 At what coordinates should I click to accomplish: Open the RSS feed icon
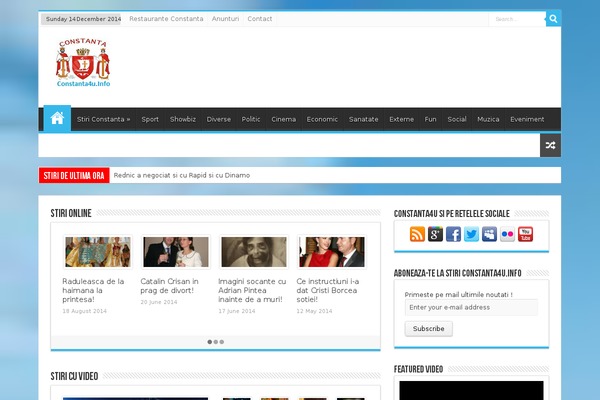[x=417, y=234]
